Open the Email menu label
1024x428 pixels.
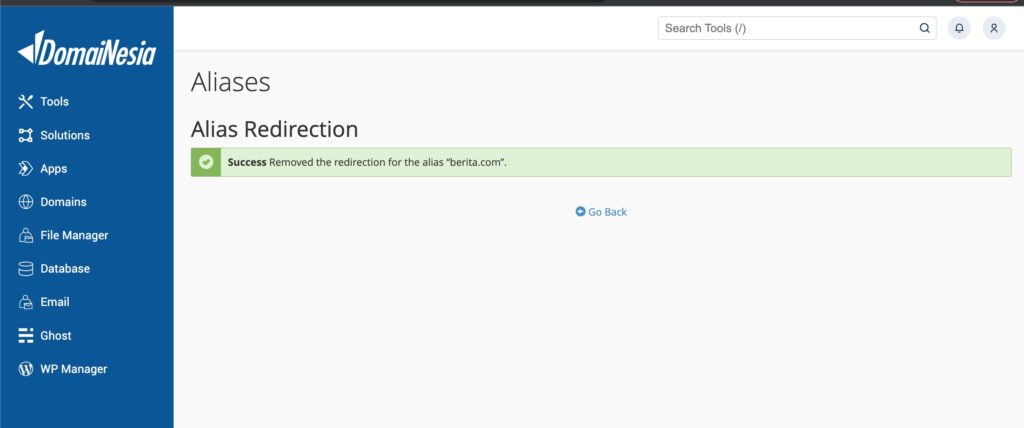(55, 302)
